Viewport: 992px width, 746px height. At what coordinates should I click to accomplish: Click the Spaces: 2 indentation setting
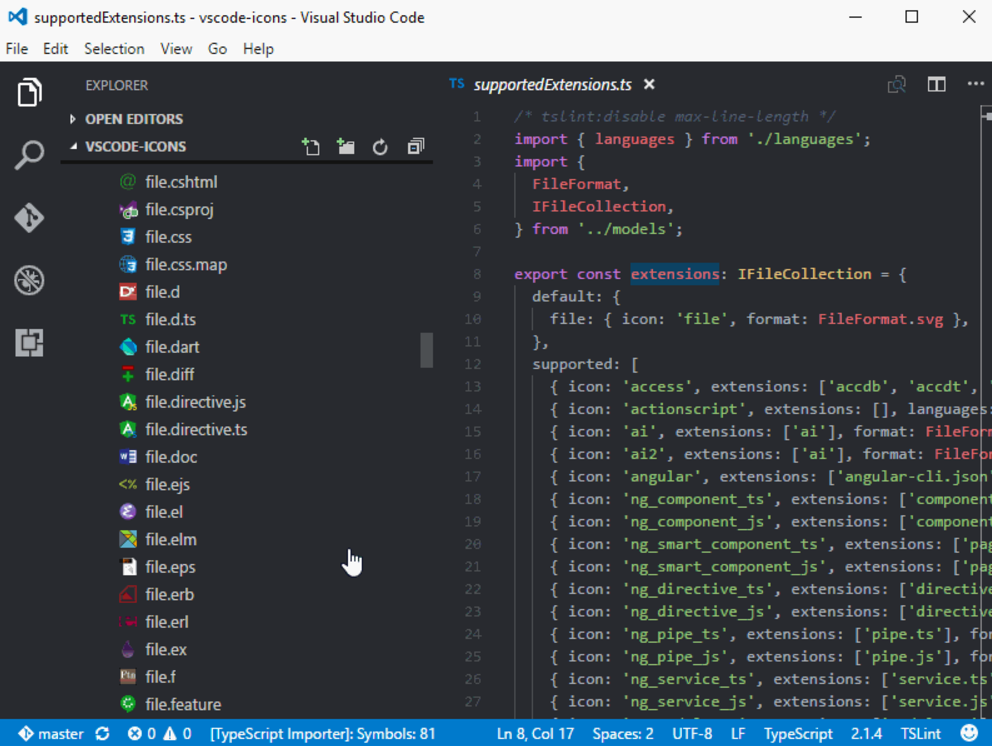622,733
